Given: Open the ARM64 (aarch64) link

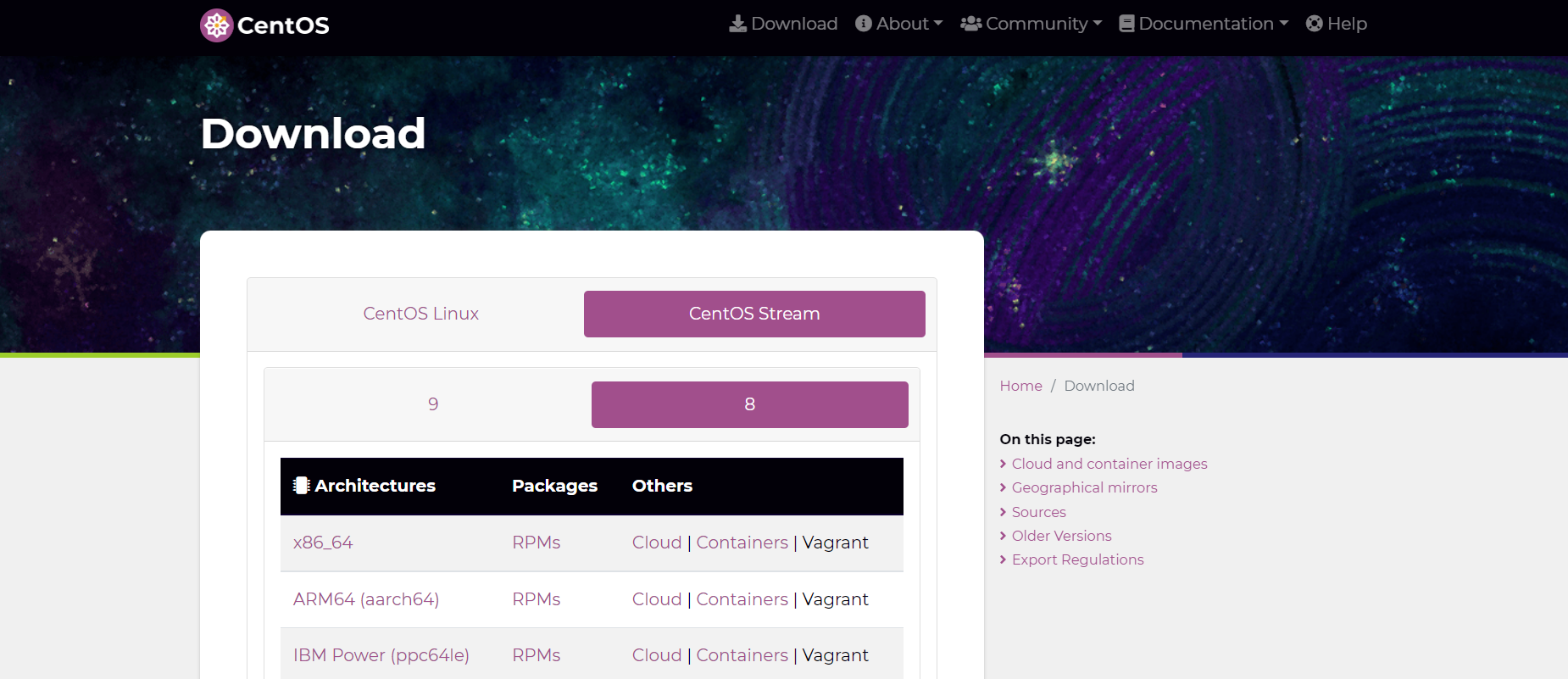Looking at the screenshot, I should tap(366, 599).
